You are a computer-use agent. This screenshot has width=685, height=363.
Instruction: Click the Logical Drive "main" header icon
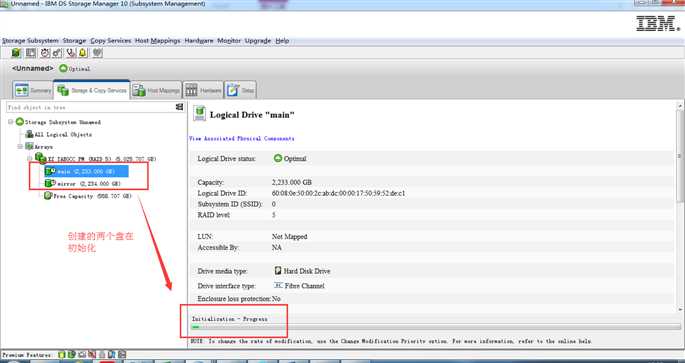[200, 113]
